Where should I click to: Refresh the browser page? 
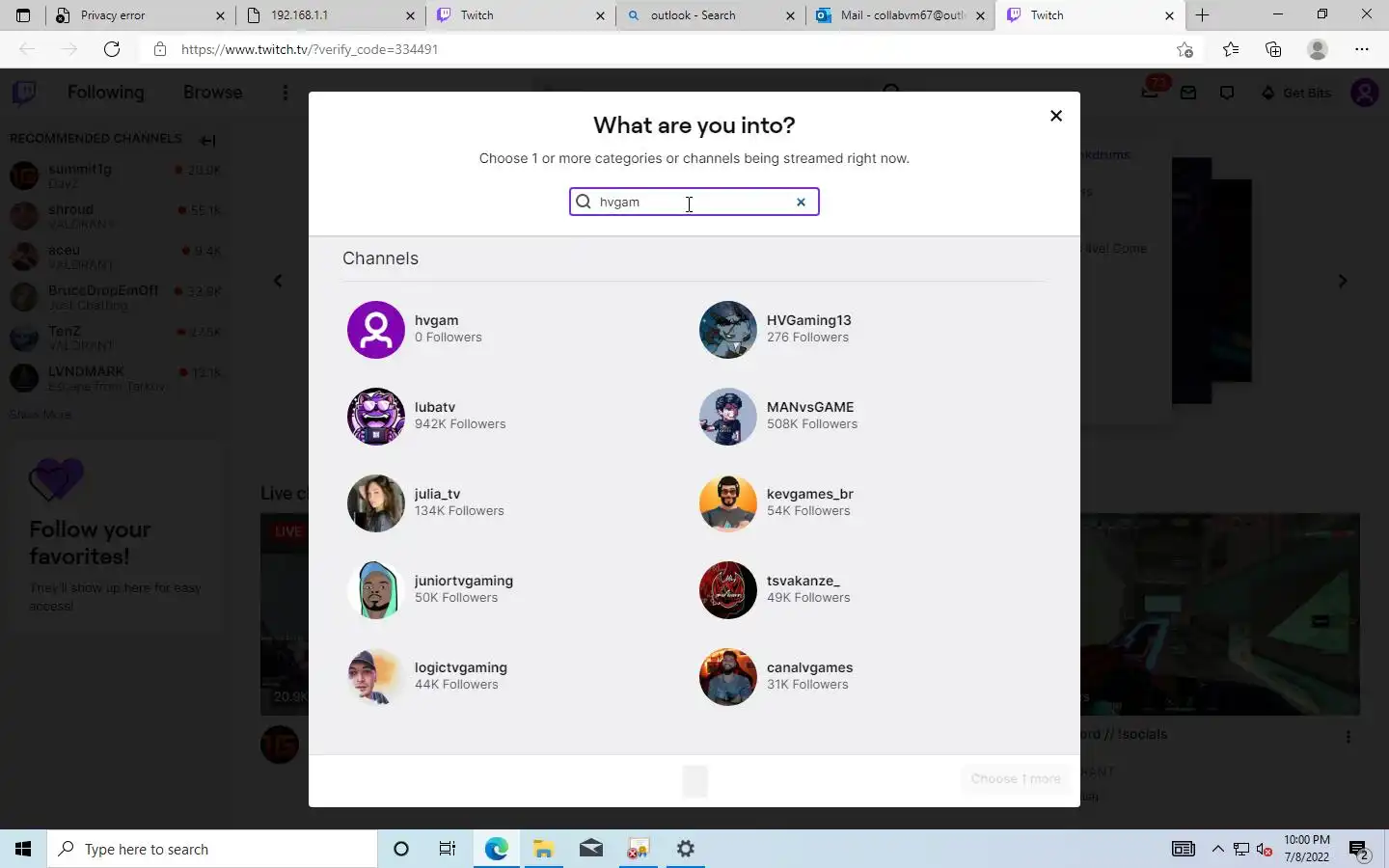point(112,49)
